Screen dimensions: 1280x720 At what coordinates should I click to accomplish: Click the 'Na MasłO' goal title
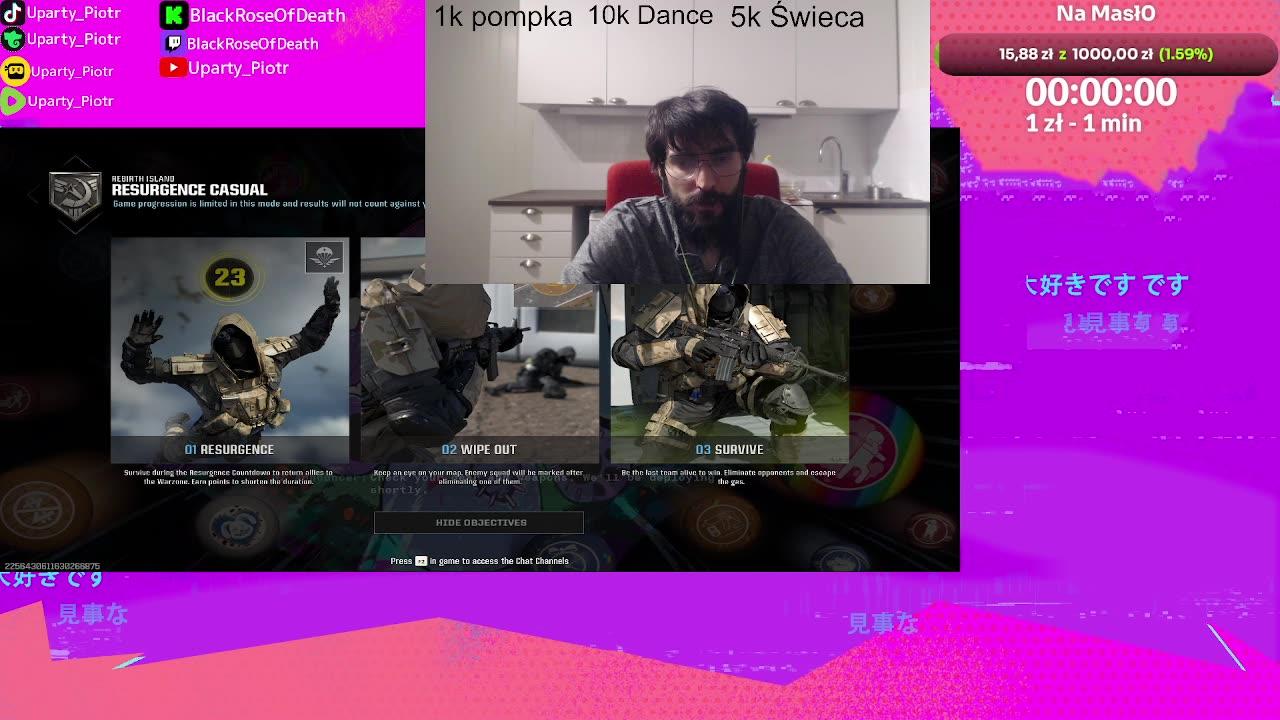click(x=1106, y=13)
